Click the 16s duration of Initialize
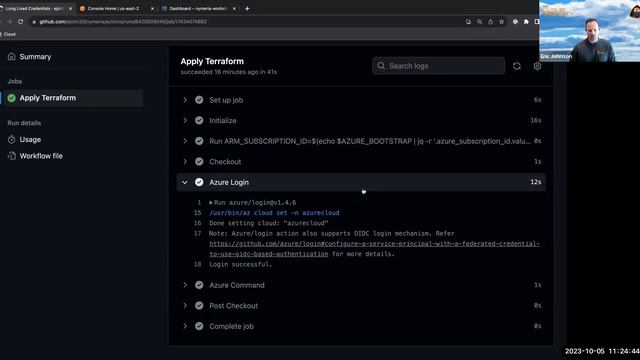 (x=536, y=120)
